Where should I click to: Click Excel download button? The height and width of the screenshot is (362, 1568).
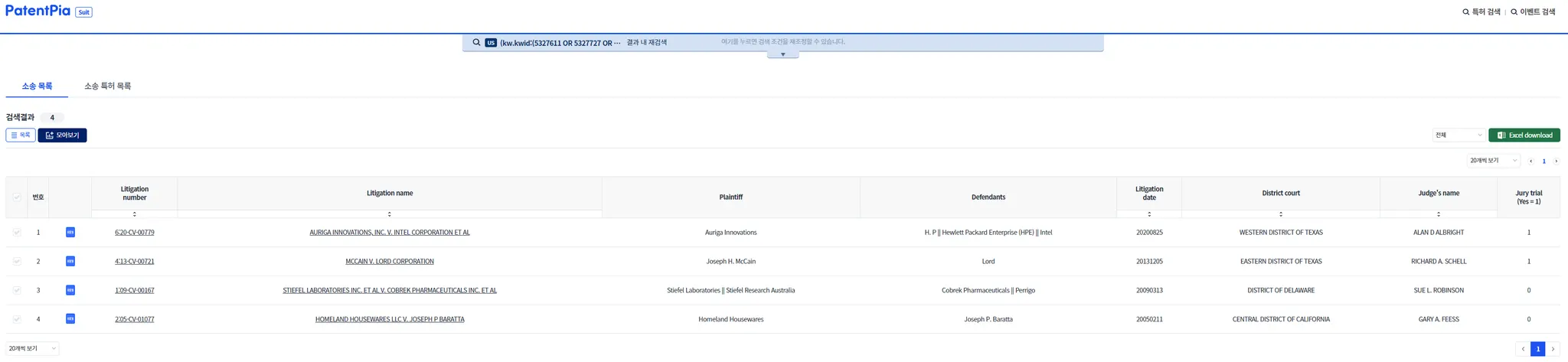point(1524,135)
